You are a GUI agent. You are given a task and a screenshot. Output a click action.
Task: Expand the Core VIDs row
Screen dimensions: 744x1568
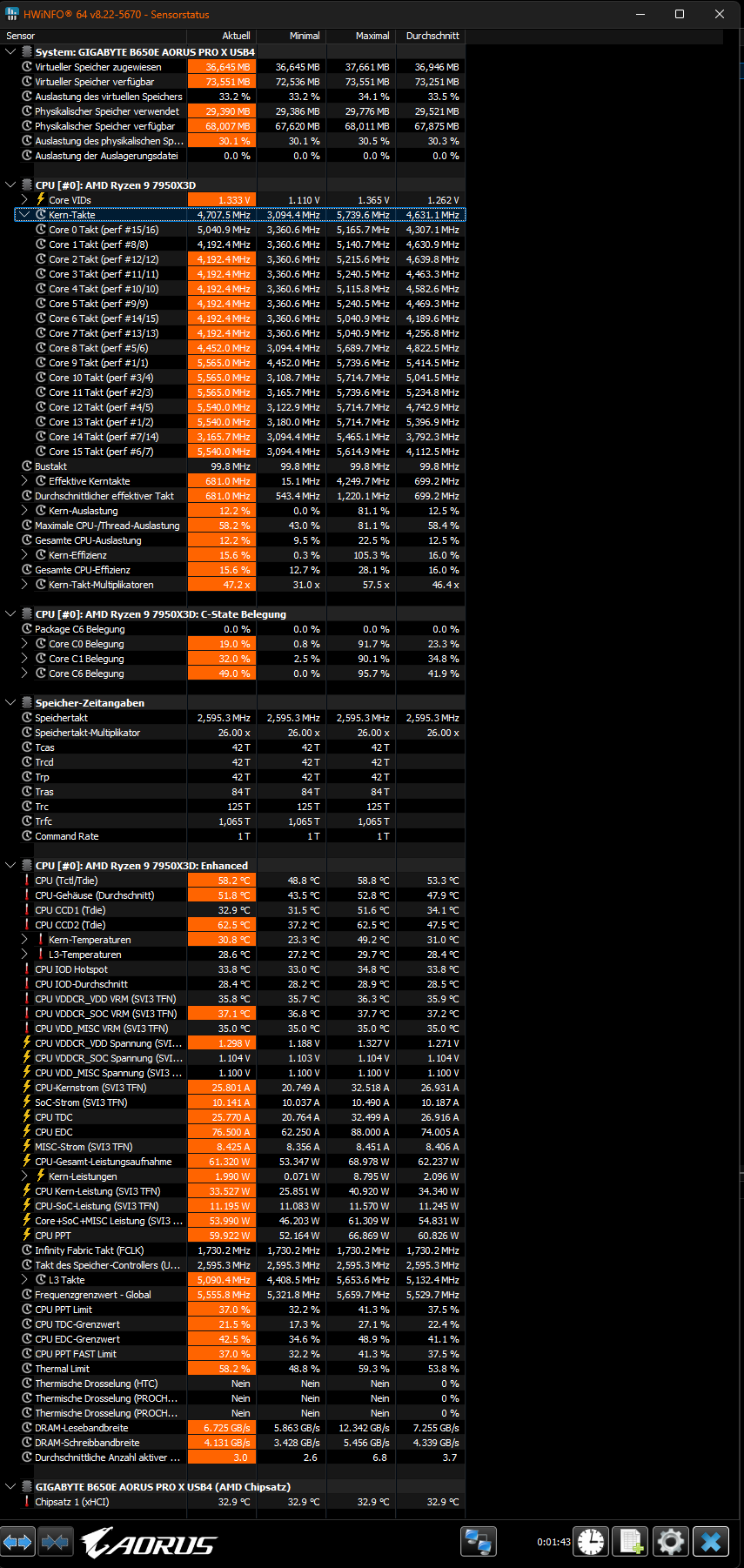[24, 199]
